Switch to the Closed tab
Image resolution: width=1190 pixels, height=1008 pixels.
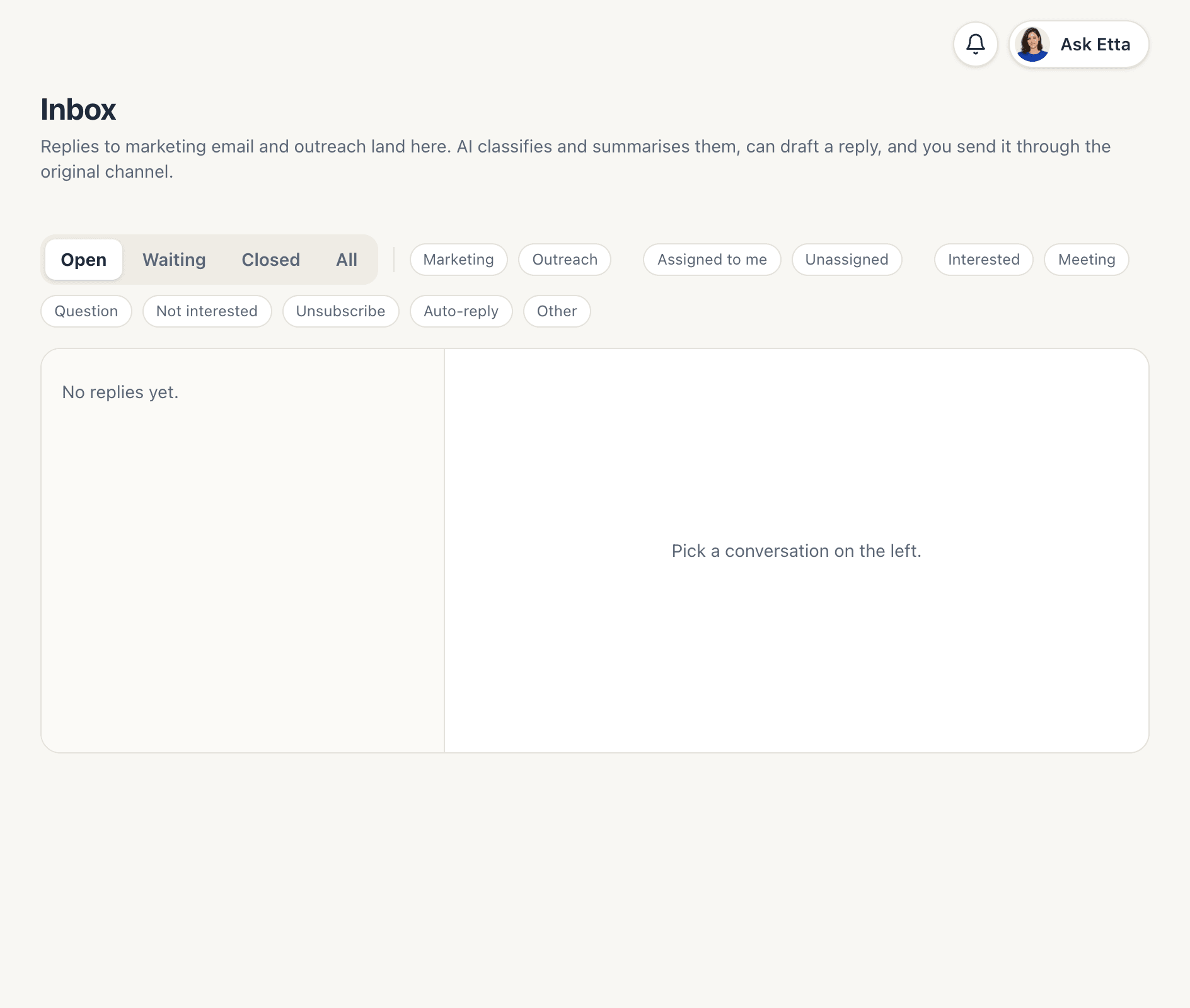coord(271,260)
